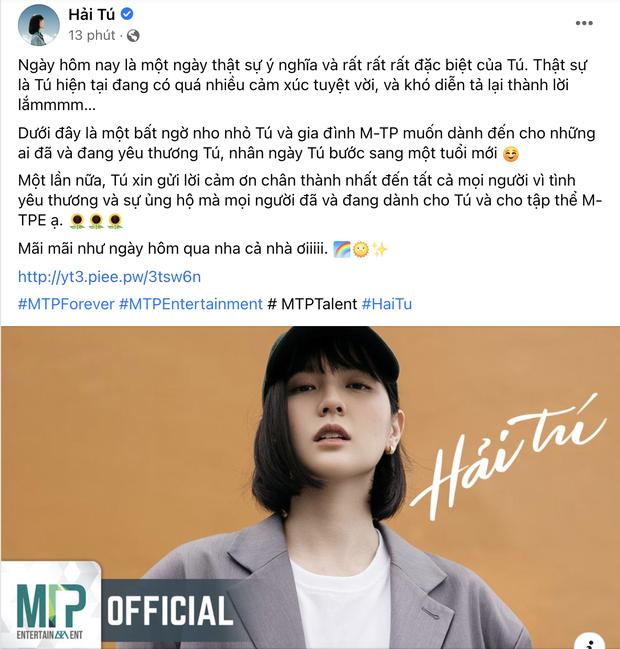Click the sparkles emoji
Viewport: 620px width, 649px height.
pyautogui.click(x=379, y=250)
